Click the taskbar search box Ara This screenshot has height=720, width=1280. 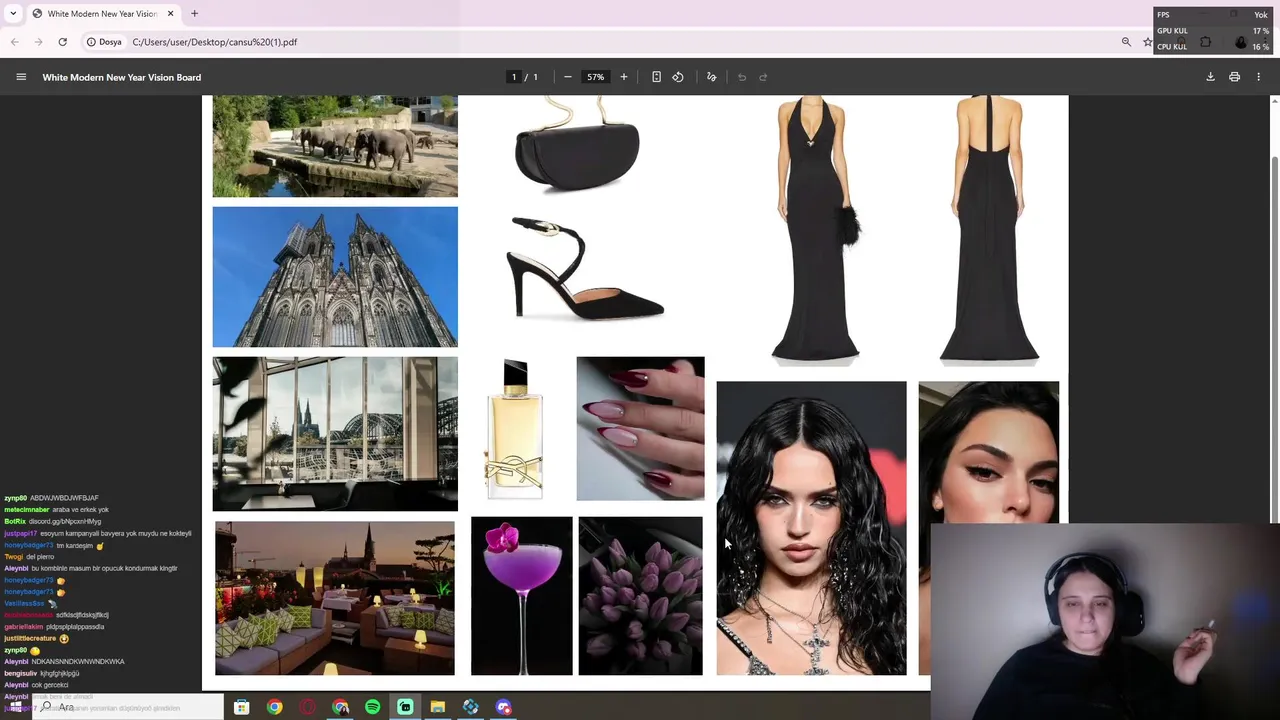coord(128,707)
